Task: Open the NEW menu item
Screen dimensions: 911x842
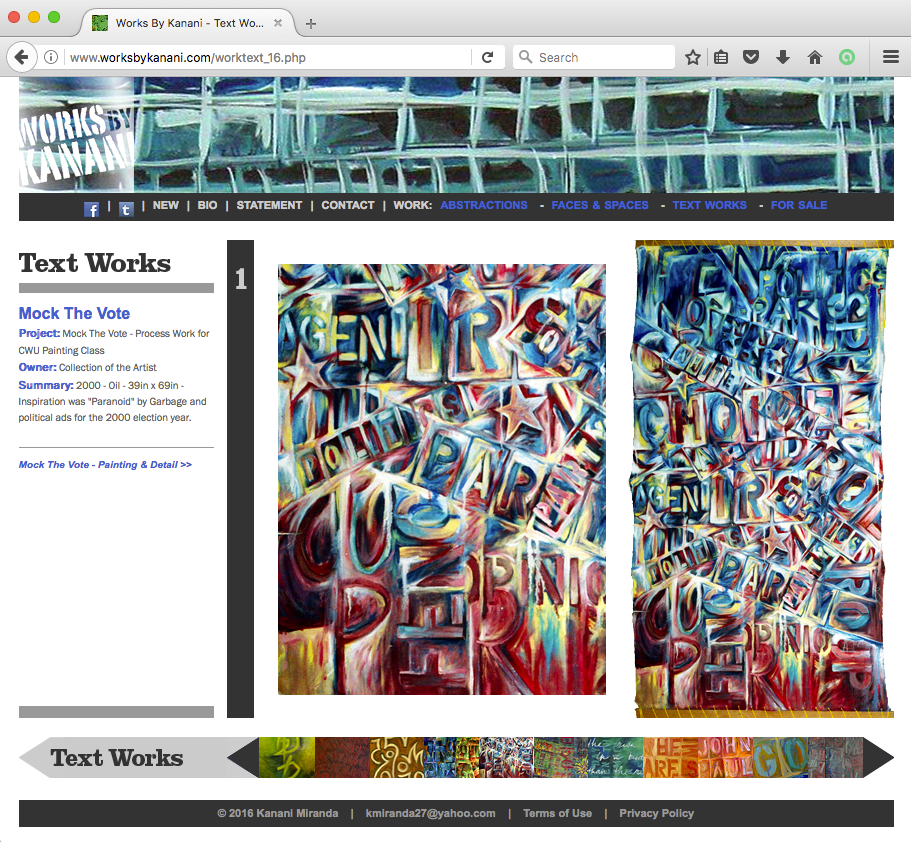Action: pyautogui.click(x=166, y=205)
